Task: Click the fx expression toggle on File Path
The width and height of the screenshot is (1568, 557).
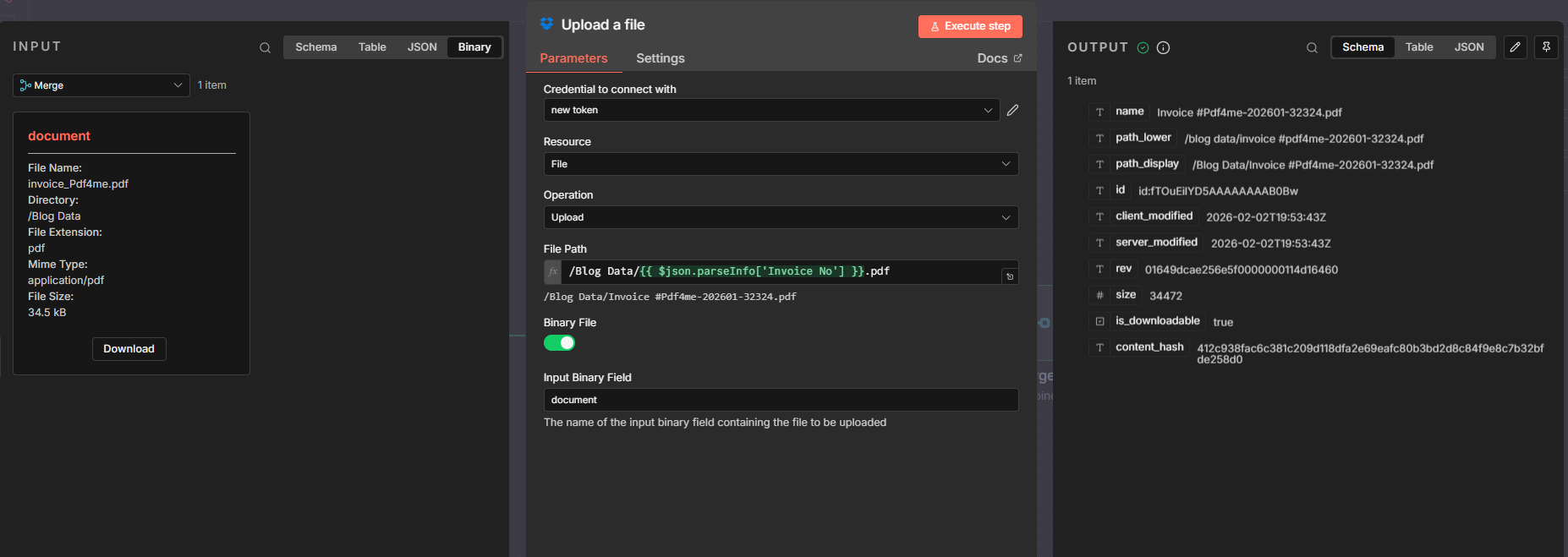Action: [553, 271]
